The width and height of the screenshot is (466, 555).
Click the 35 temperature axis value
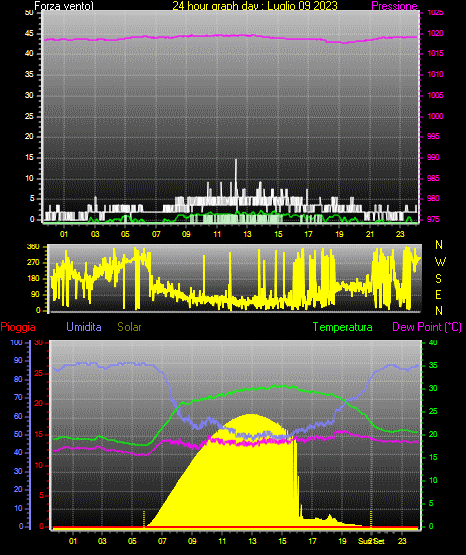(x=433, y=365)
